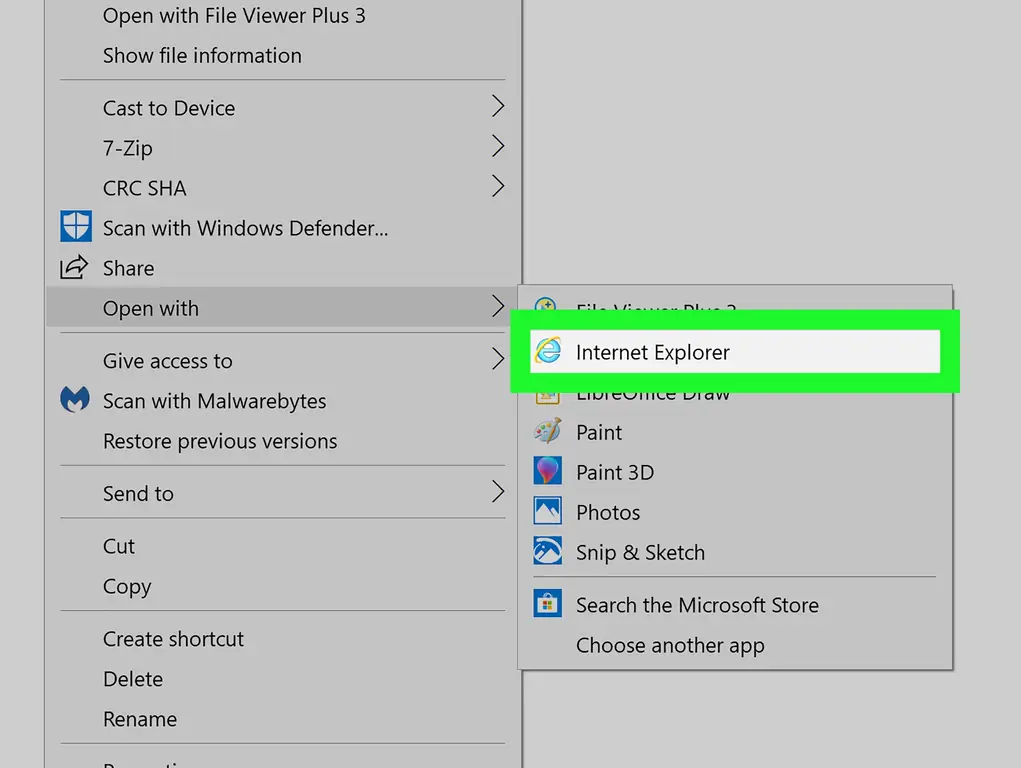The height and width of the screenshot is (768, 1021).
Task: Open file with Internet Explorer
Action: coord(735,352)
